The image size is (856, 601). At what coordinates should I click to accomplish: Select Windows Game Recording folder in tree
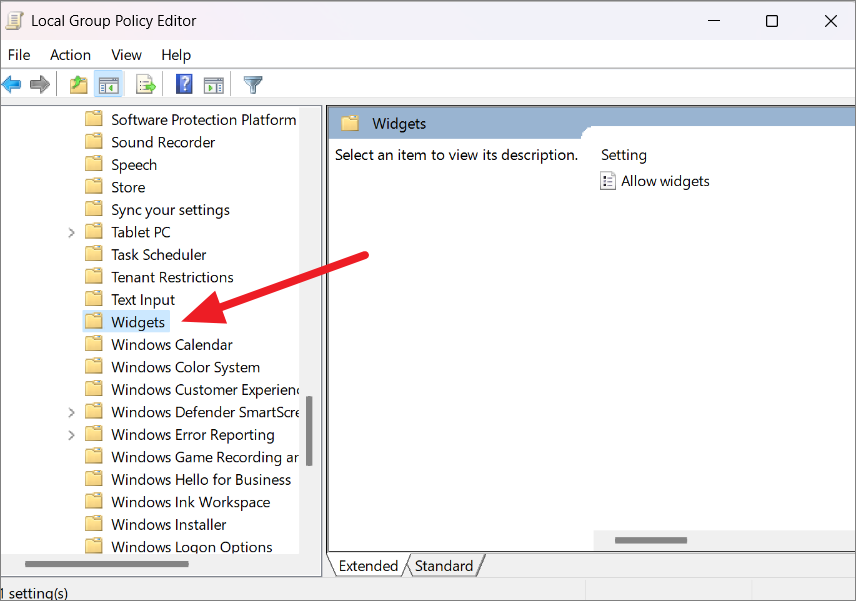[x=205, y=457]
